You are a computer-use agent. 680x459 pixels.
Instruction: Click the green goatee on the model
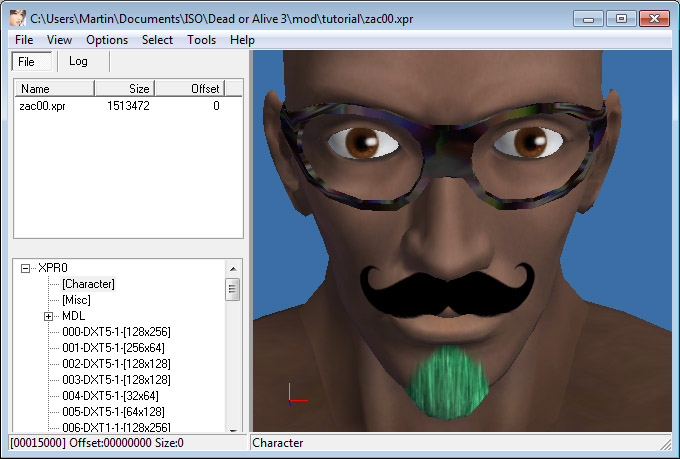point(447,382)
